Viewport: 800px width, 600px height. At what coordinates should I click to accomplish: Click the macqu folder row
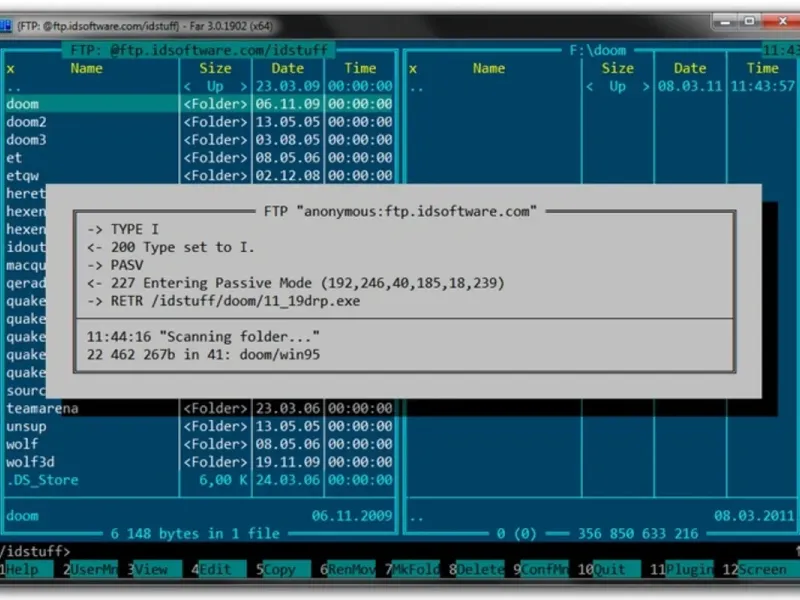tap(25, 265)
